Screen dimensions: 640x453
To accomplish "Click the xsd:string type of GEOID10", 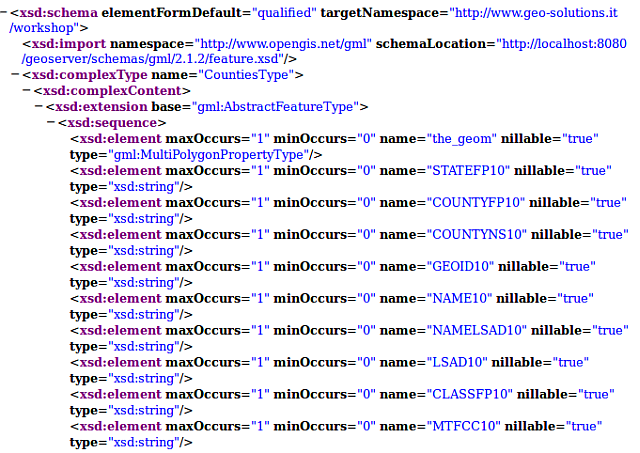I will click(x=144, y=282).
